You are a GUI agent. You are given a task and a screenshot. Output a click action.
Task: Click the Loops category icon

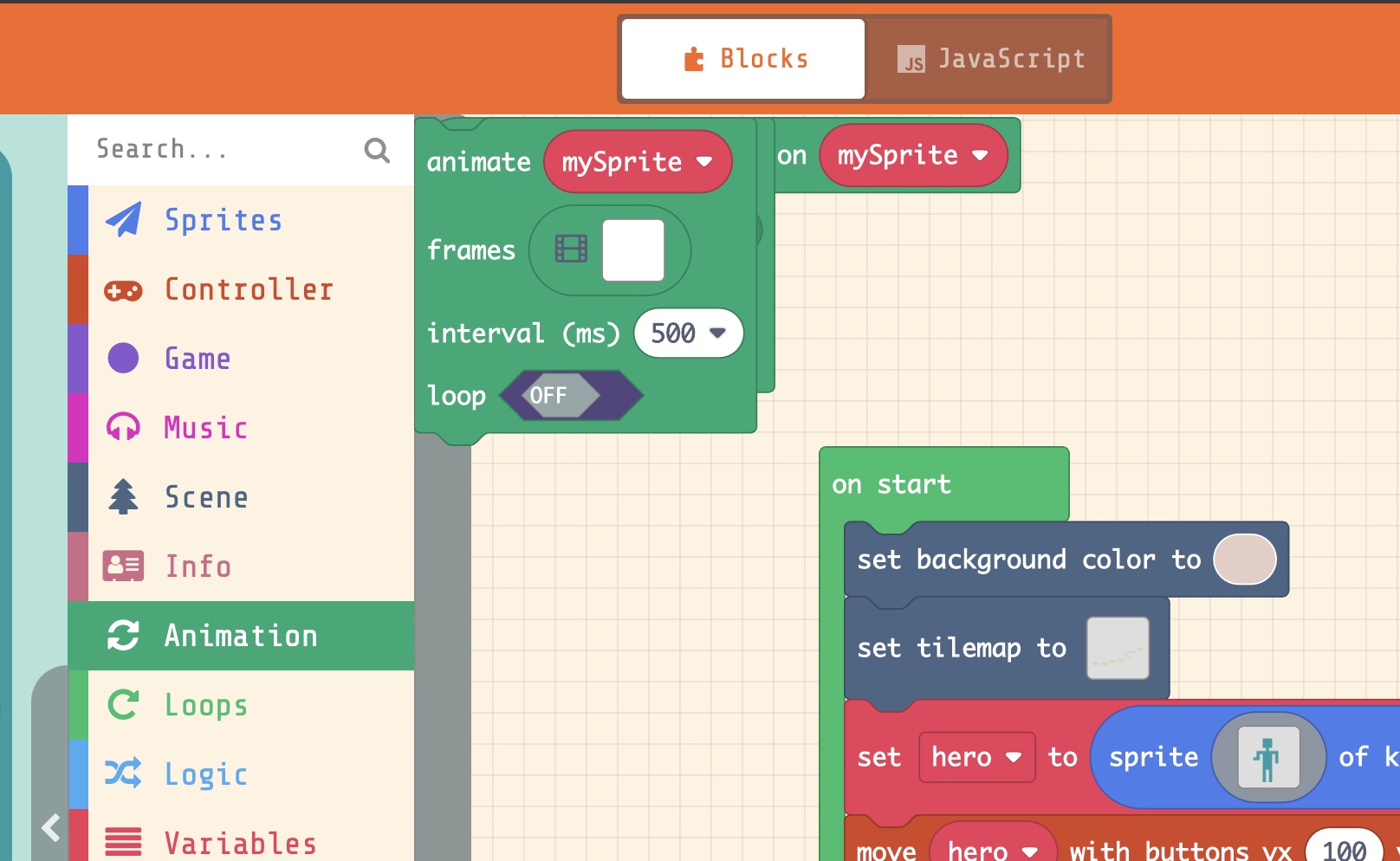tap(123, 704)
